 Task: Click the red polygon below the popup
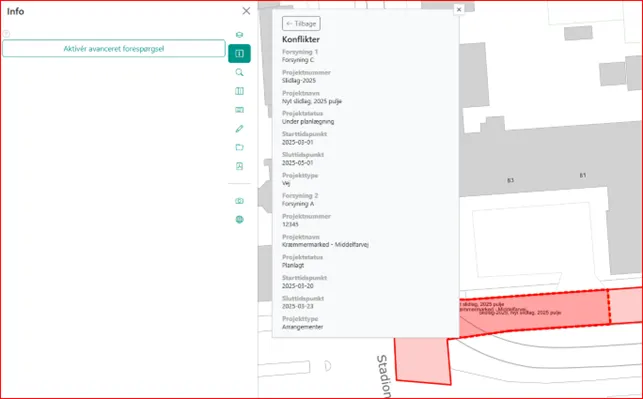pyautogui.click(x=422, y=361)
